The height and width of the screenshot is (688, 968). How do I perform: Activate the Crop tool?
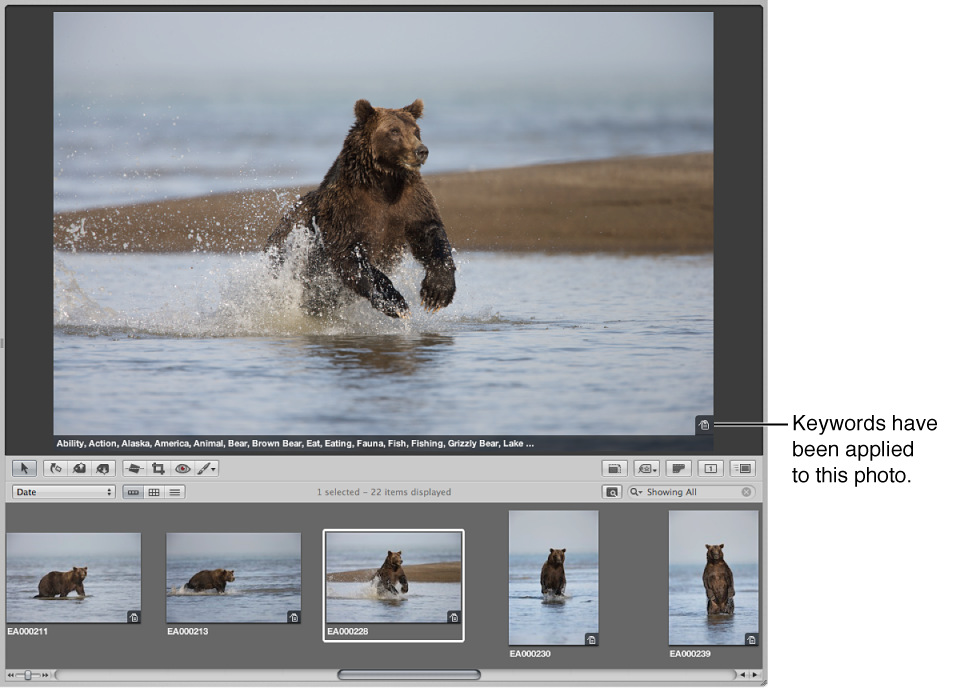pos(158,468)
